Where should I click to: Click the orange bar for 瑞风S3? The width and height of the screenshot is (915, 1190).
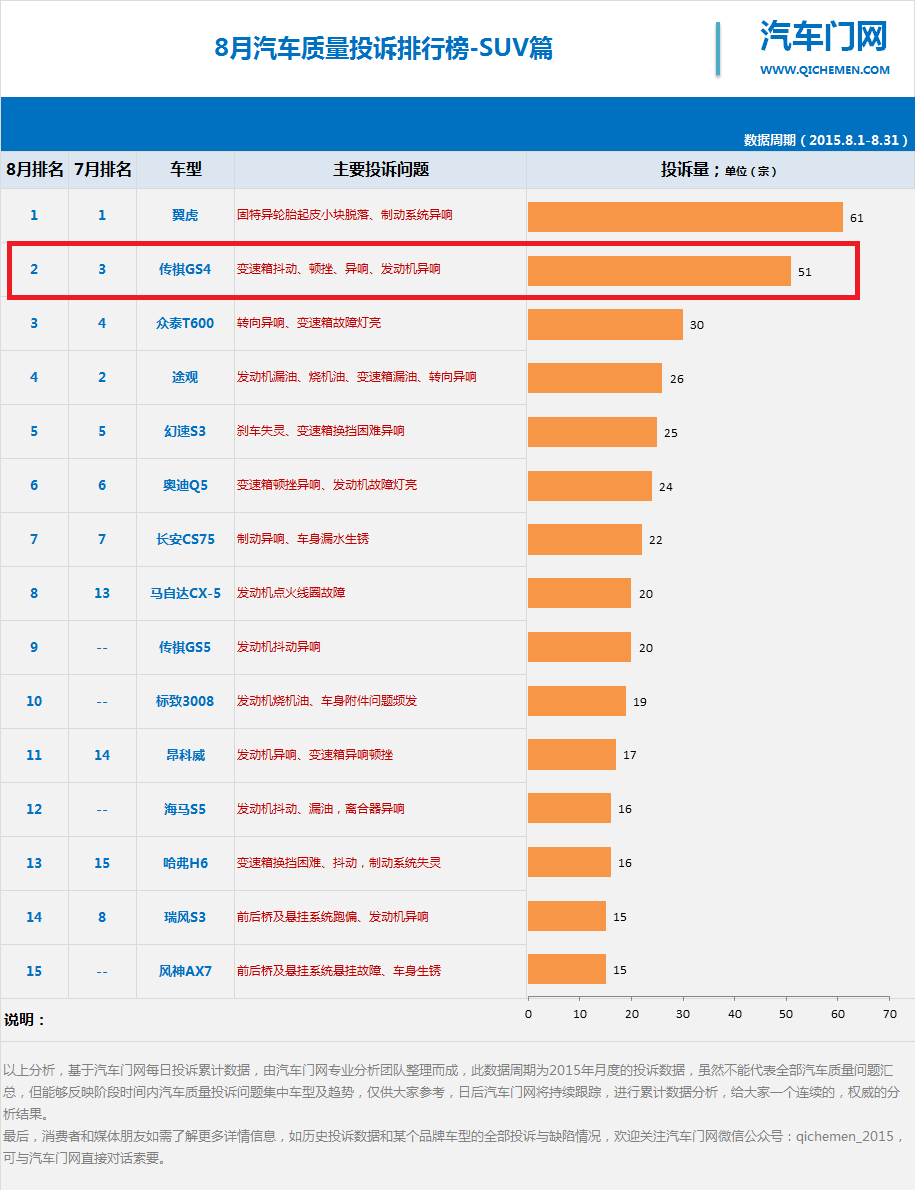tap(567, 916)
